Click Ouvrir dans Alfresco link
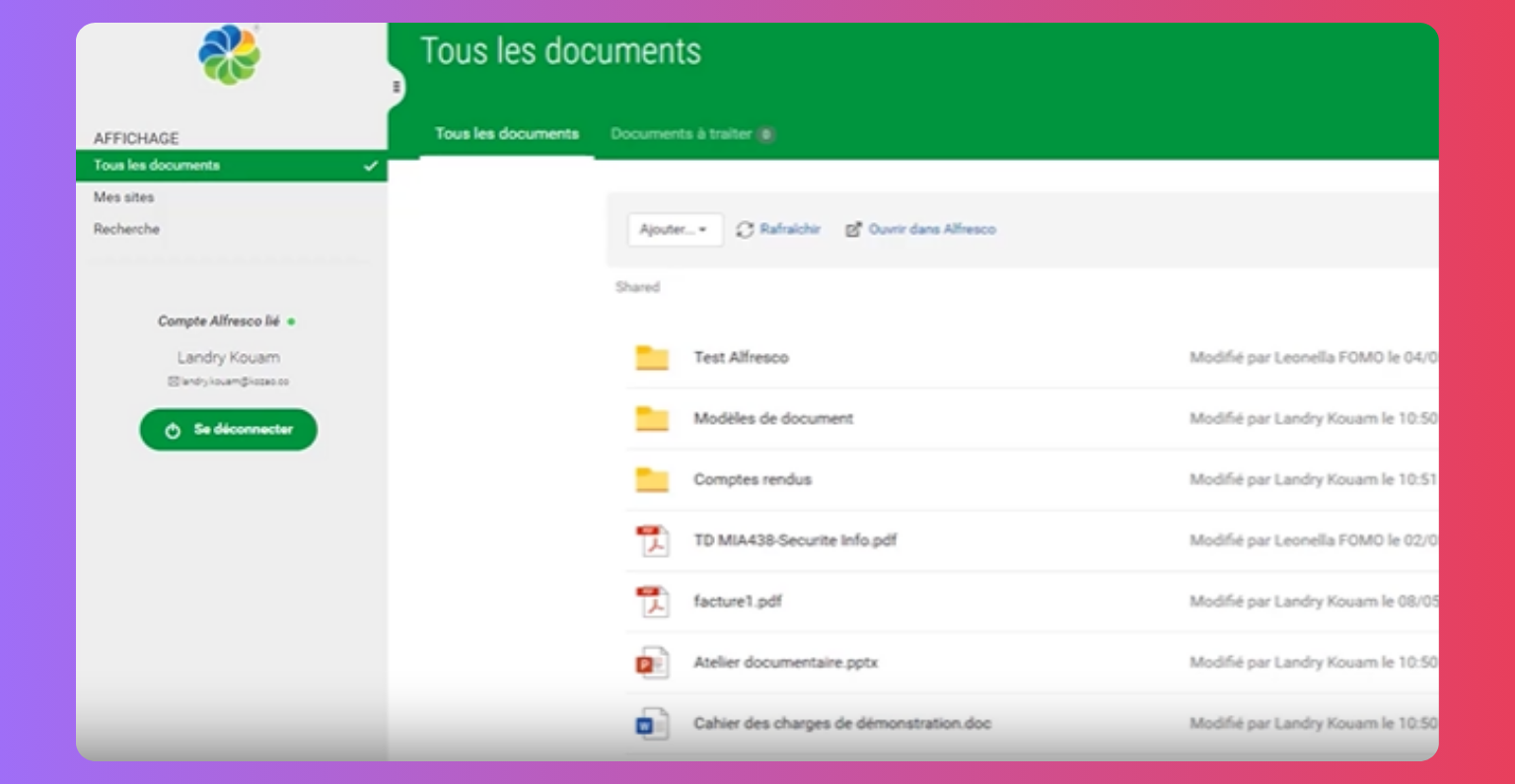The height and width of the screenshot is (784, 1515). point(932,230)
